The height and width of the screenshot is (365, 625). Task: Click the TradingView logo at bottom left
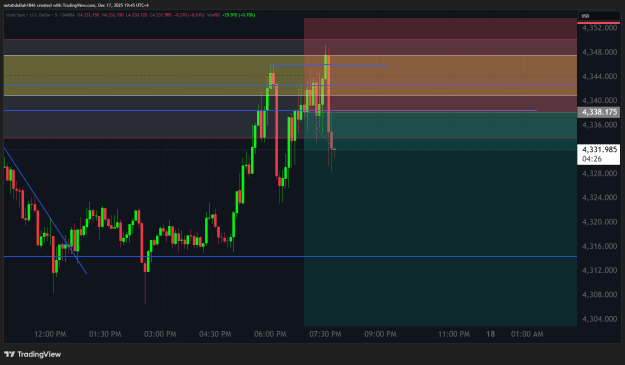coord(32,354)
